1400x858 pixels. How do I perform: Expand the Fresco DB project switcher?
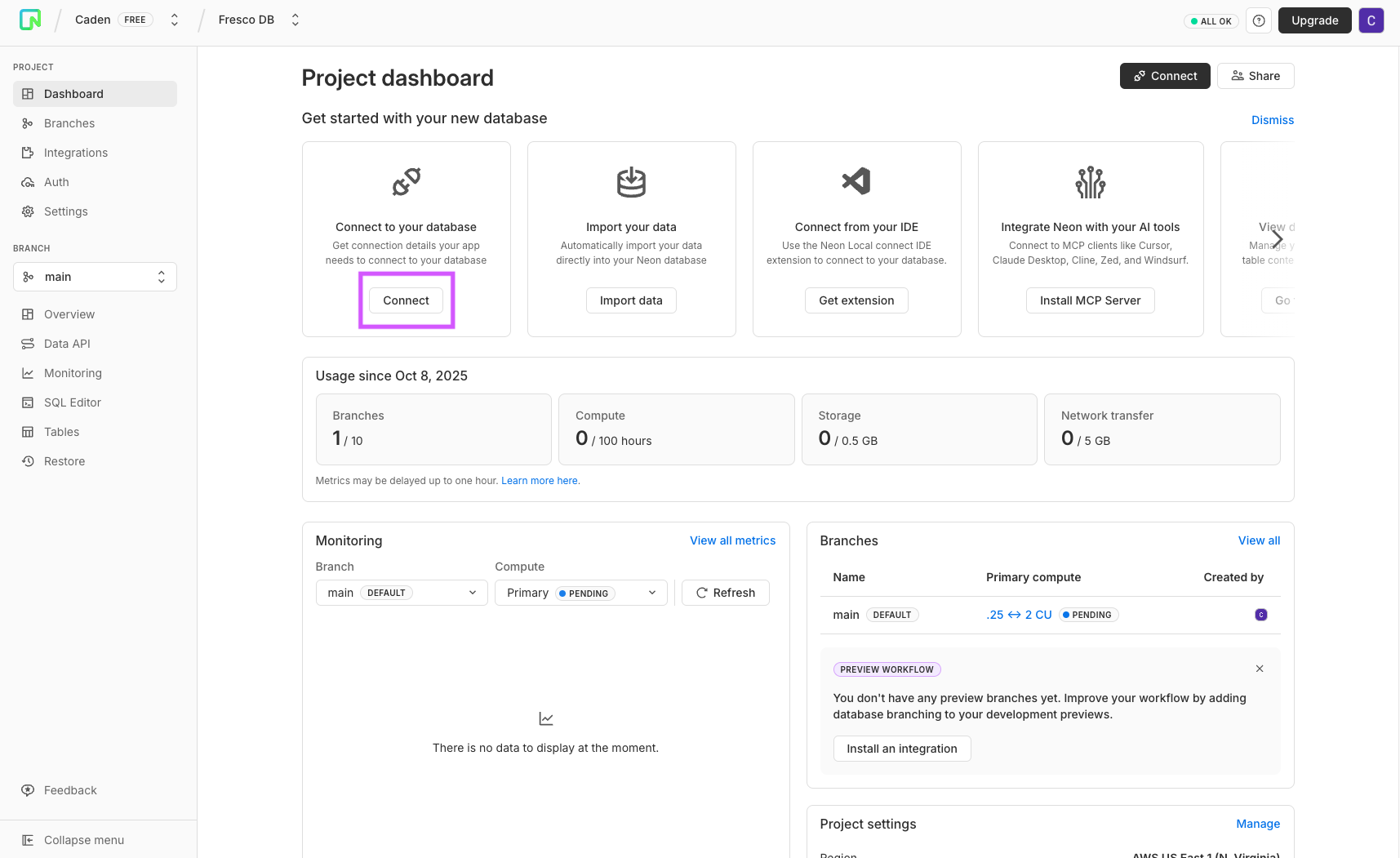point(296,20)
